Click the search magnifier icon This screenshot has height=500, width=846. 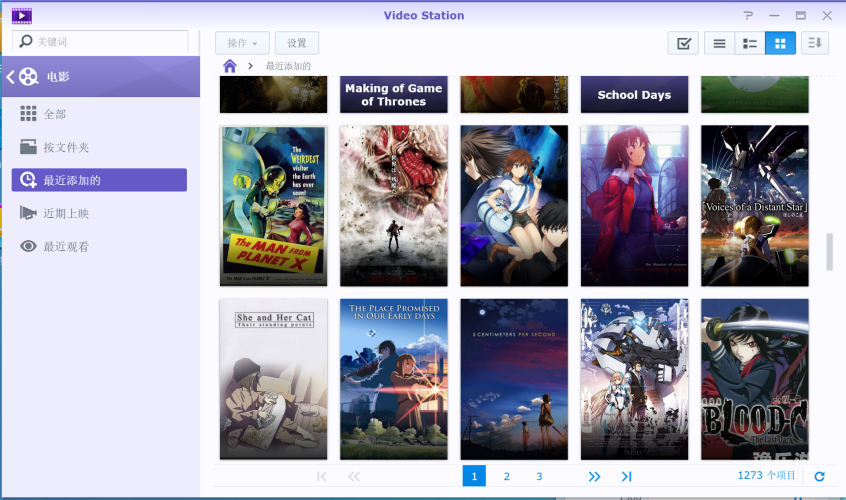[x=25, y=41]
